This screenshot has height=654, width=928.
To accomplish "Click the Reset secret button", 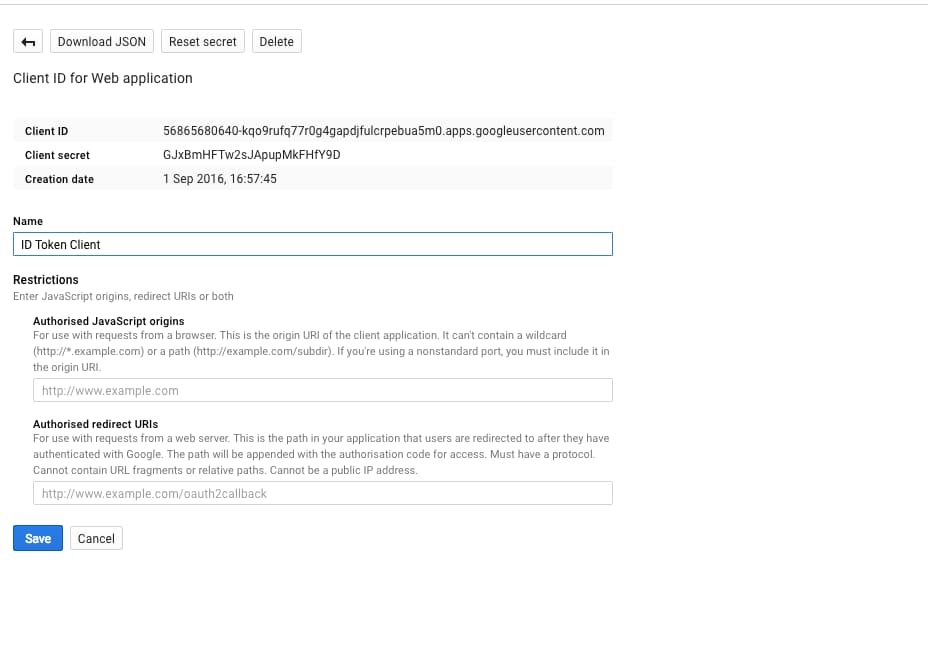I will pos(202,41).
